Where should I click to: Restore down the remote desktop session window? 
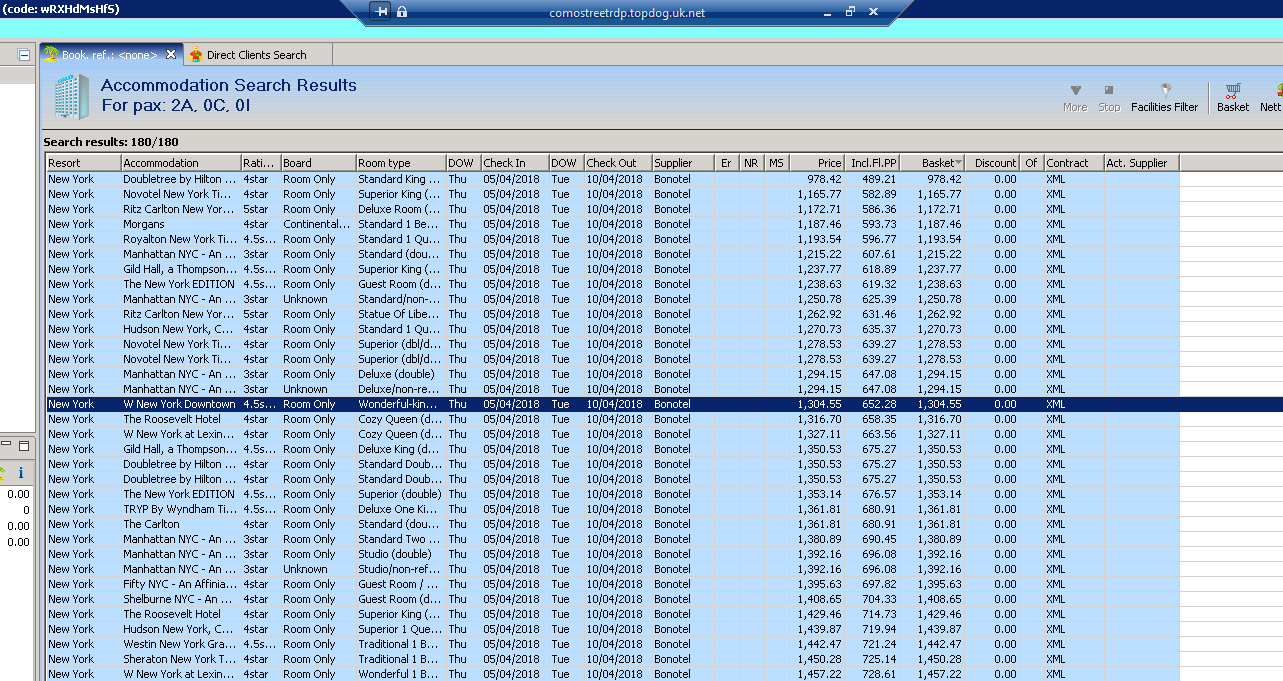point(850,12)
